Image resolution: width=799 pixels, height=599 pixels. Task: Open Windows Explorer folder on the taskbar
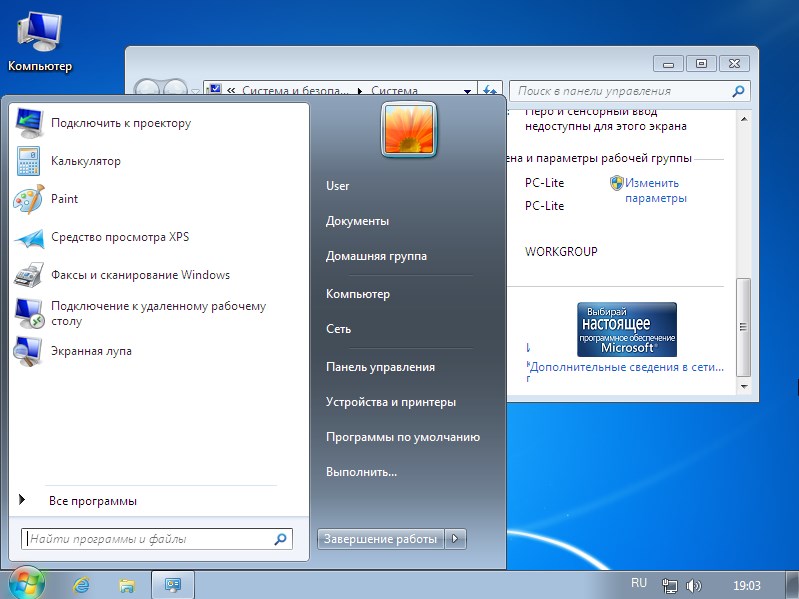click(x=126, y=586)
